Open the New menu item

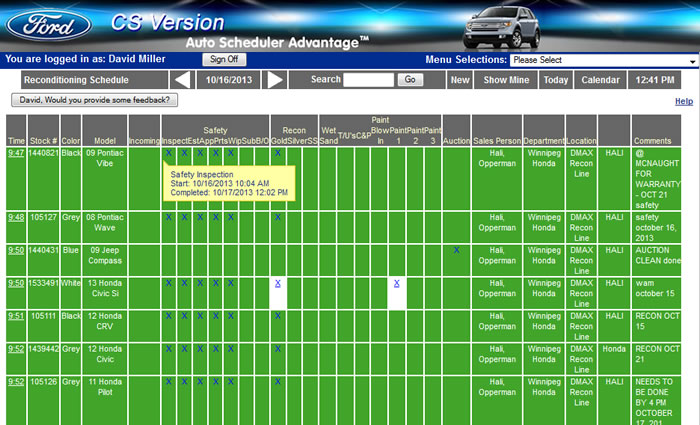point(459,80)
